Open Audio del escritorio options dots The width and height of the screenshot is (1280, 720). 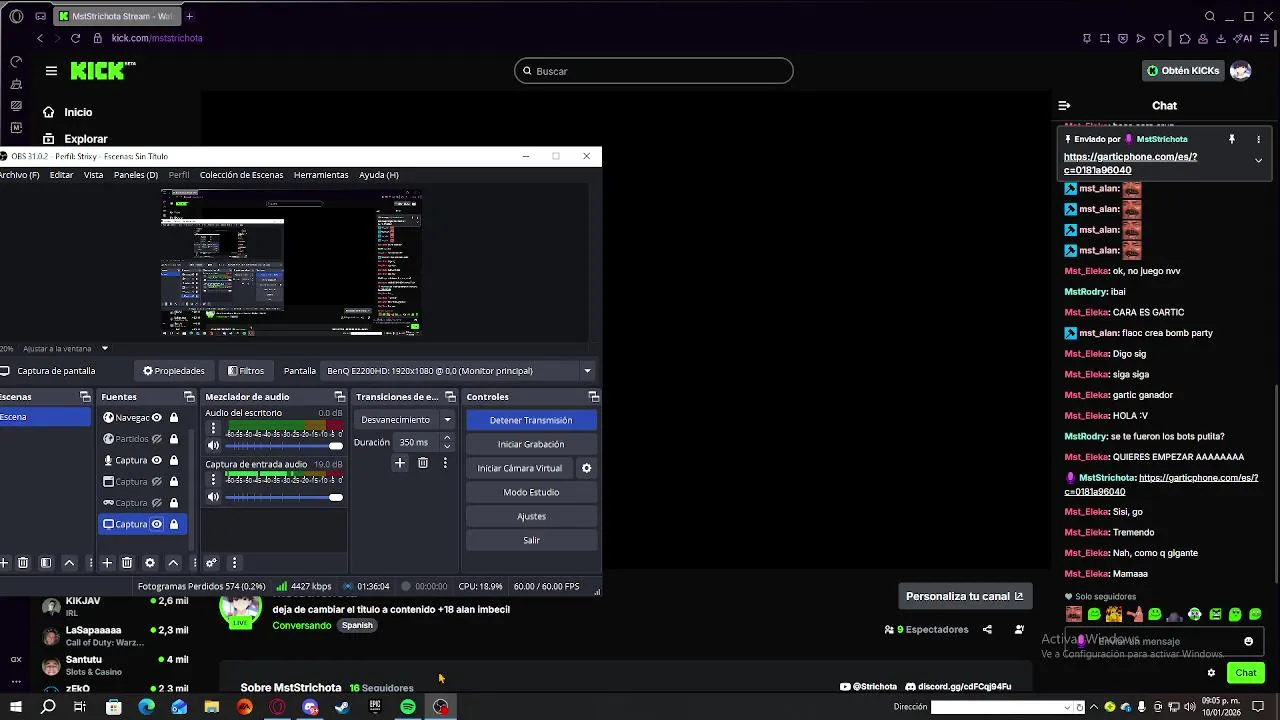tap(213, 428)
